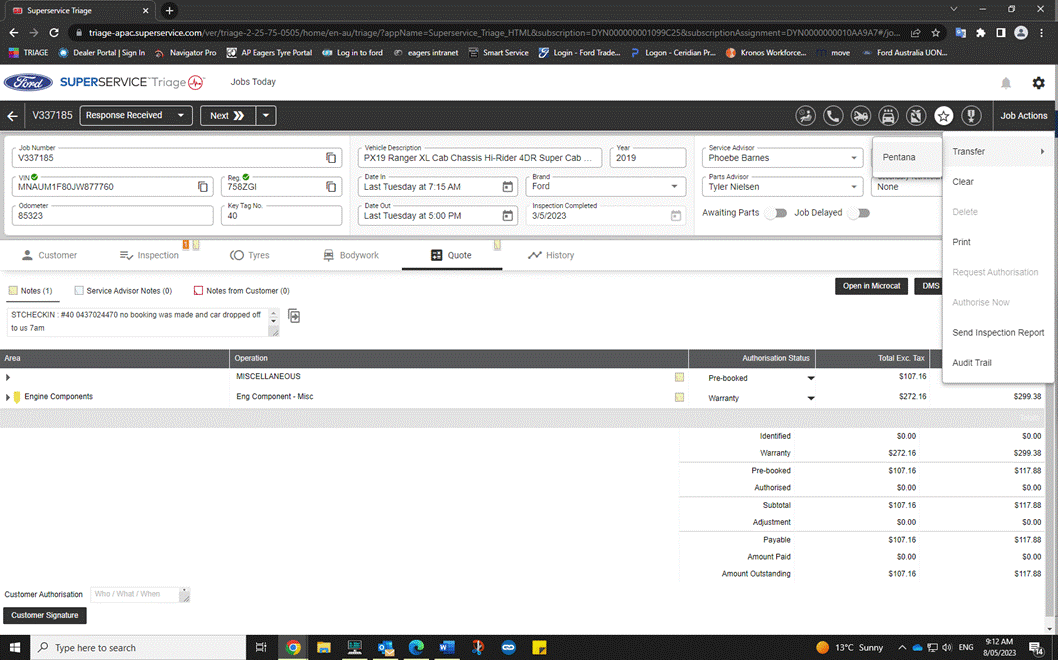1058x660 pixels.
Task: Click the export note icon
Action: click(294, 316)
